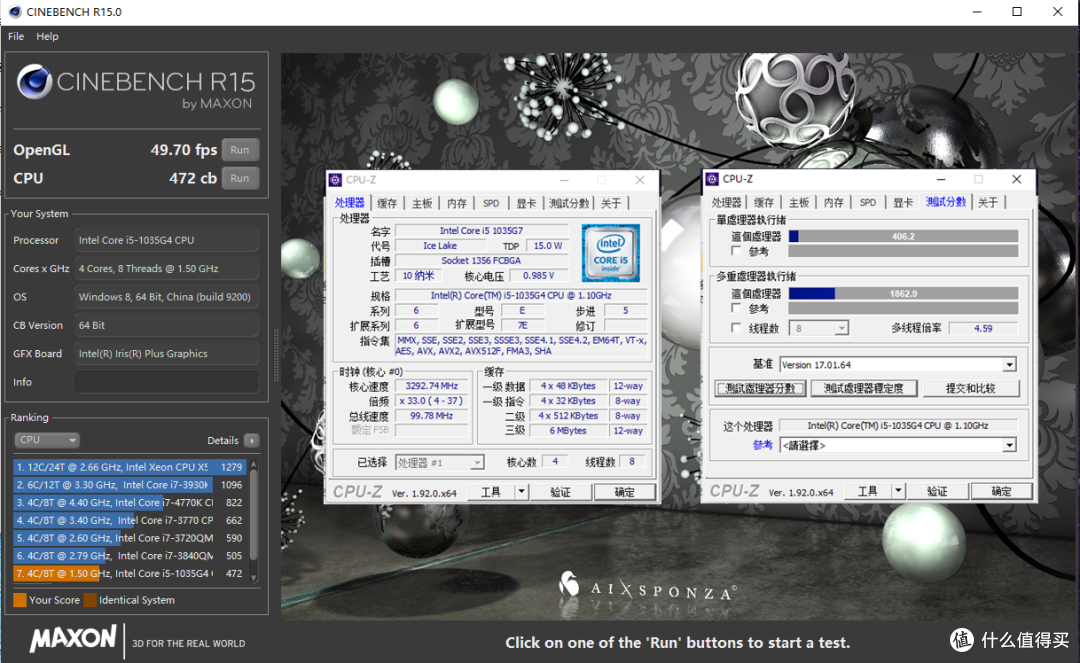This screenshot has width=1080, height=663.
Task: Click the brown Identical System swatch
Action: pyautogui.click(x=90, y=600)
